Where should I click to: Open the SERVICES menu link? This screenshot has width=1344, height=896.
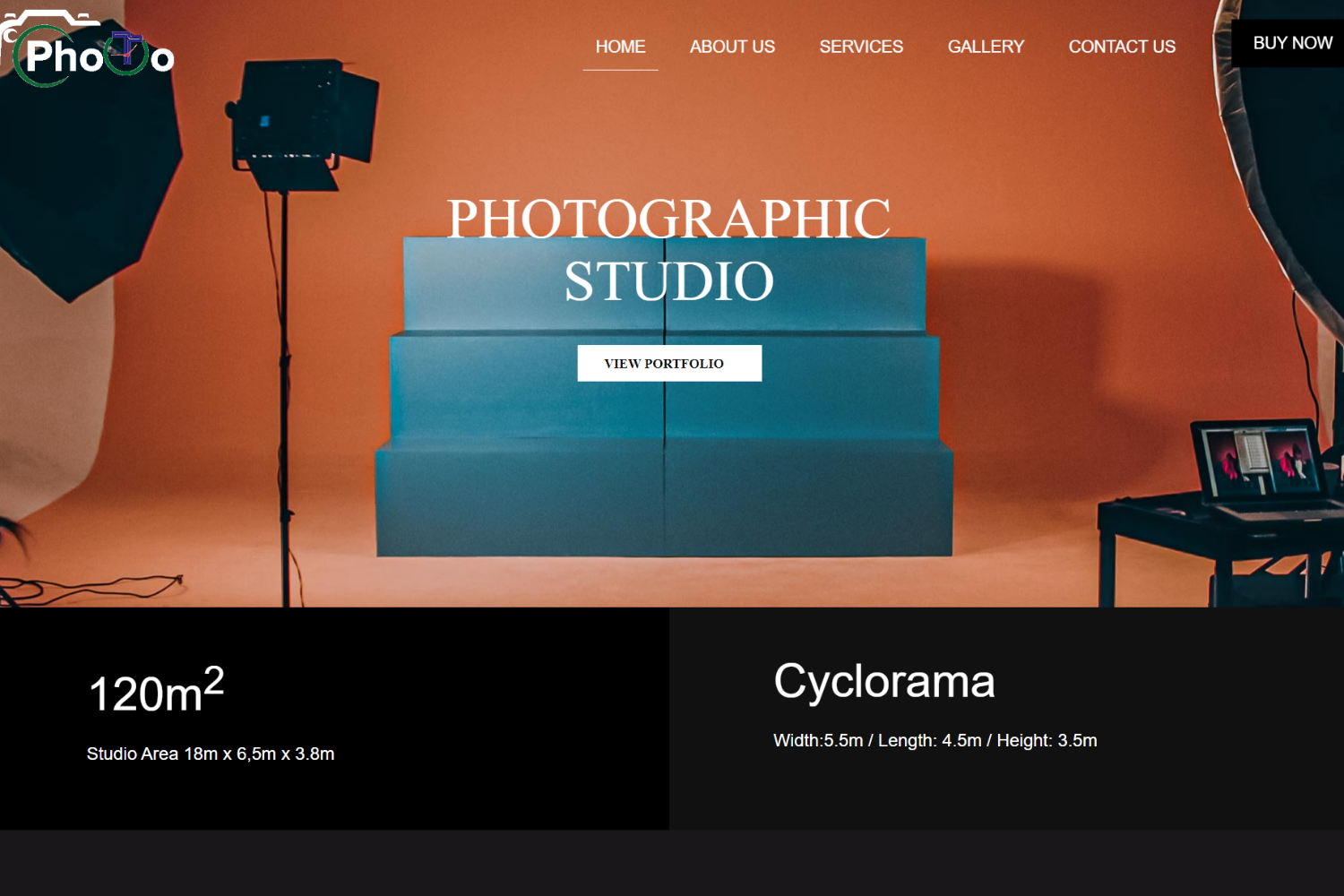[x=861, y=47]
